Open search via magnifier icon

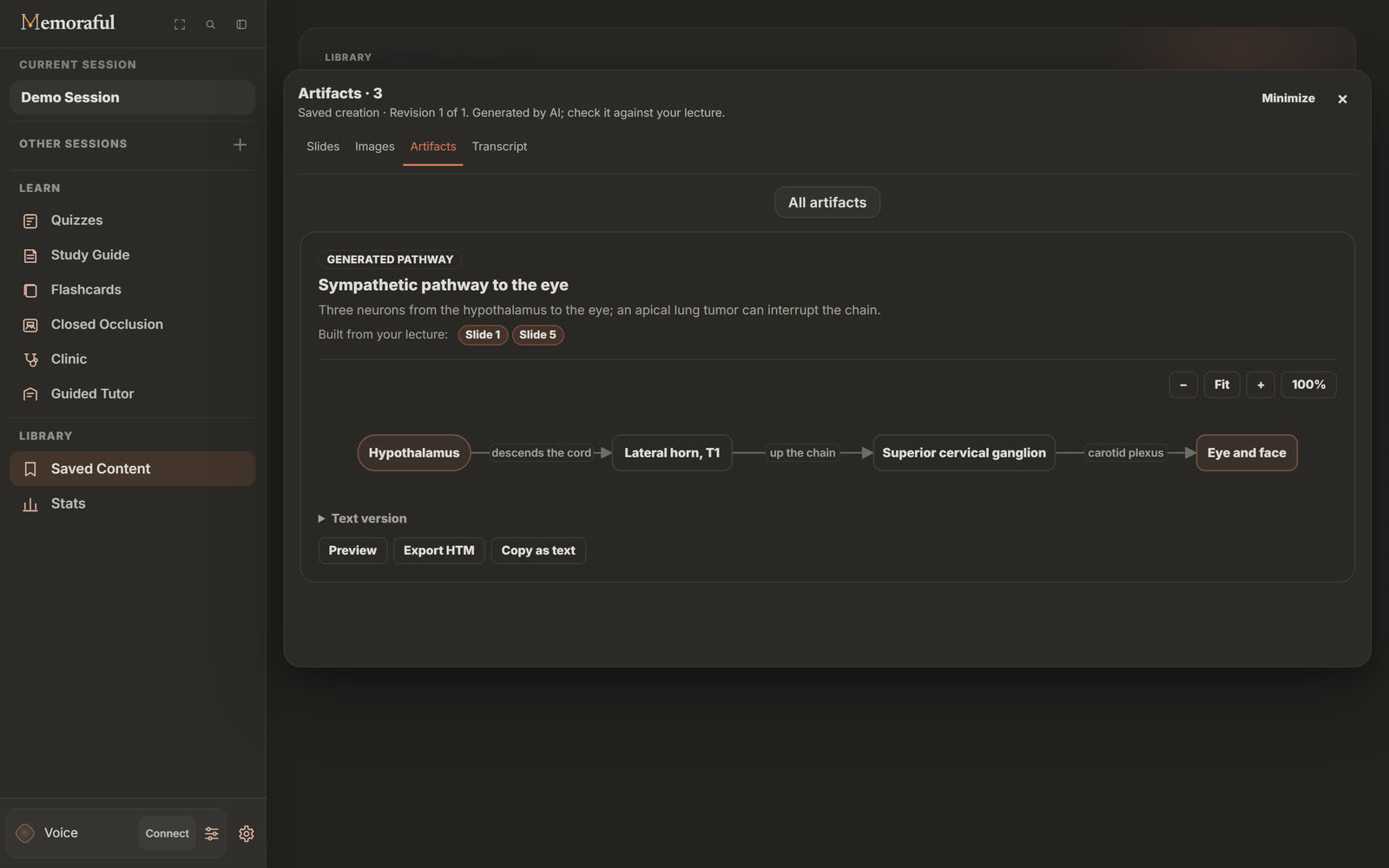pos(210,24)
